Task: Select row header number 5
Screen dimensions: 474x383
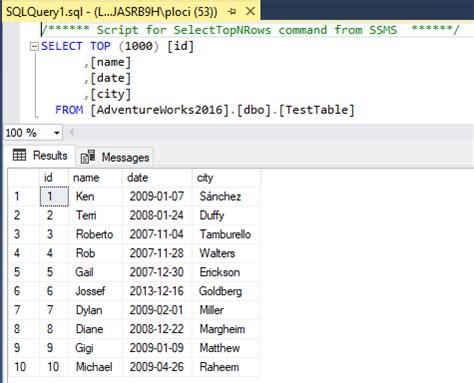Action: tap(24, 272)
